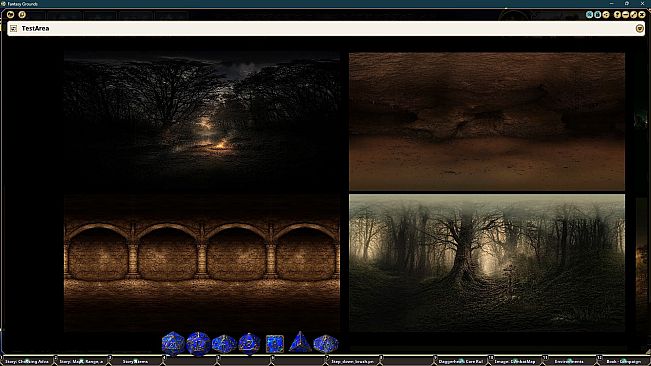Pick the rightmost blue die
Viewport: 651px width, 366px height.
click(326, 344)
